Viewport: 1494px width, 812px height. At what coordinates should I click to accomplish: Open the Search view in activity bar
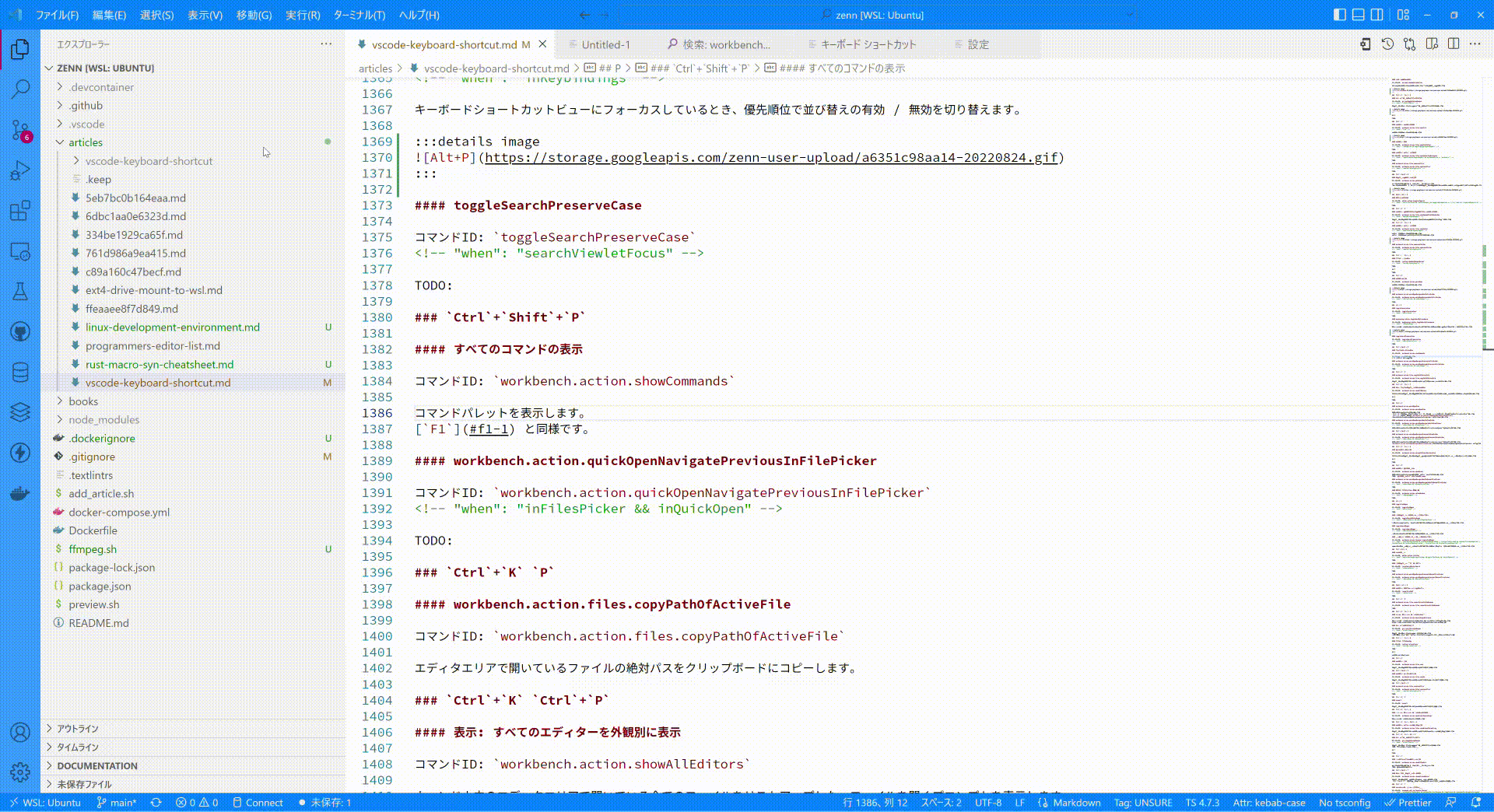click(20, 89)
